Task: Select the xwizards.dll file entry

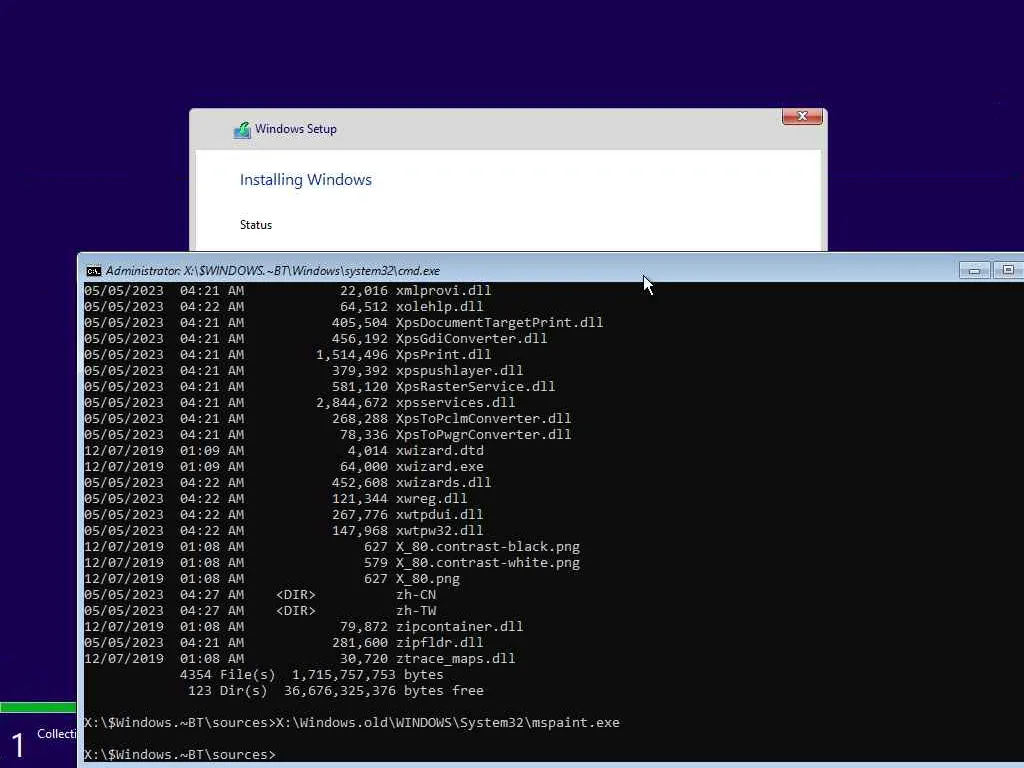Action: [x=443, y=482]
